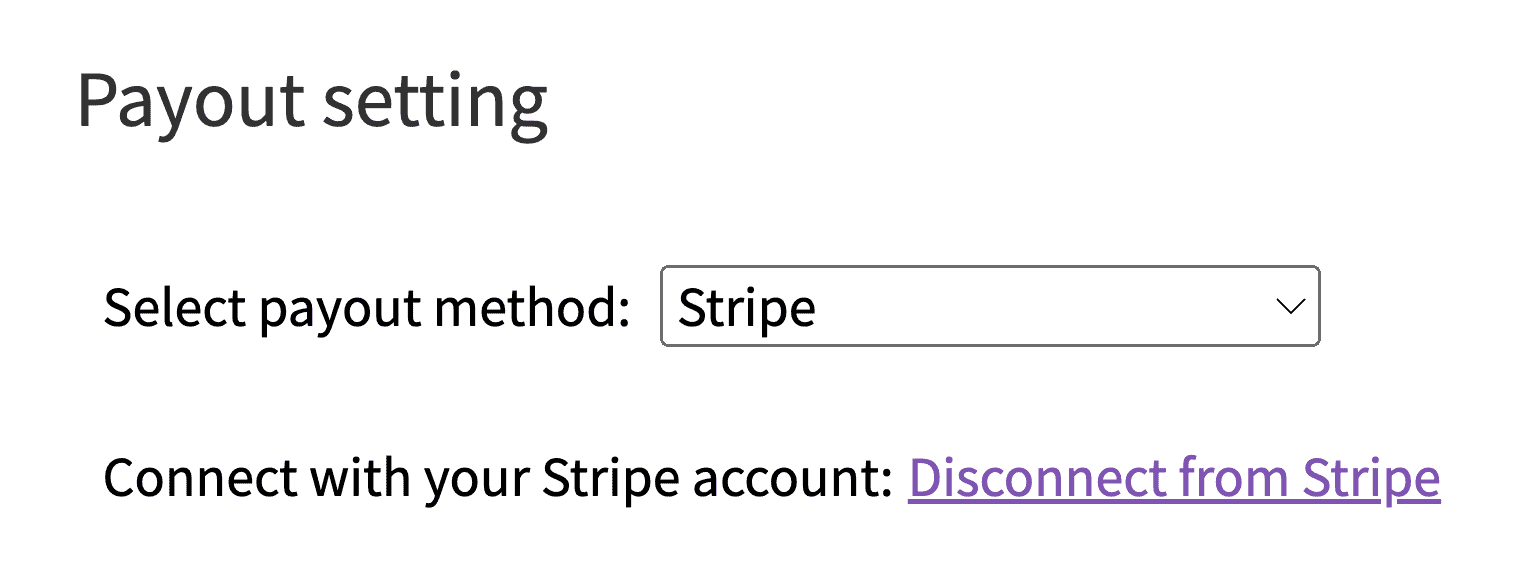Click 'Disconnect' in the underlined Stripe link
The height and width of the screenshot is (580, 1516).
[x=1038, y=479]
